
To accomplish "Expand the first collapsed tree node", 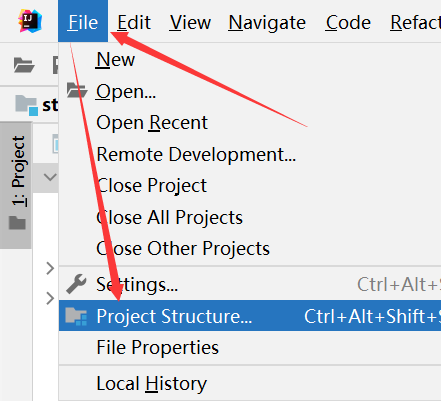I will click(50, 268).
